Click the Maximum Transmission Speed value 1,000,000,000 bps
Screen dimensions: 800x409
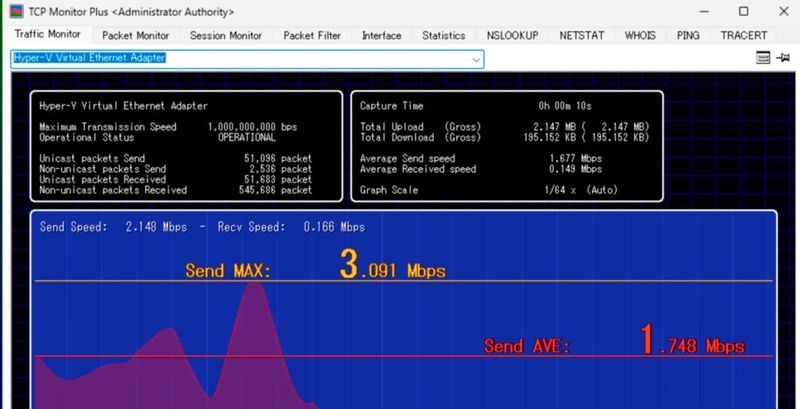[x=252, y=126]
